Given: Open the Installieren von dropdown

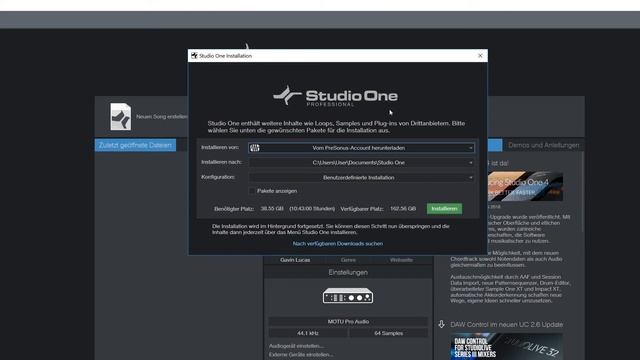Looking at the screenshot, I should (361, 148).
